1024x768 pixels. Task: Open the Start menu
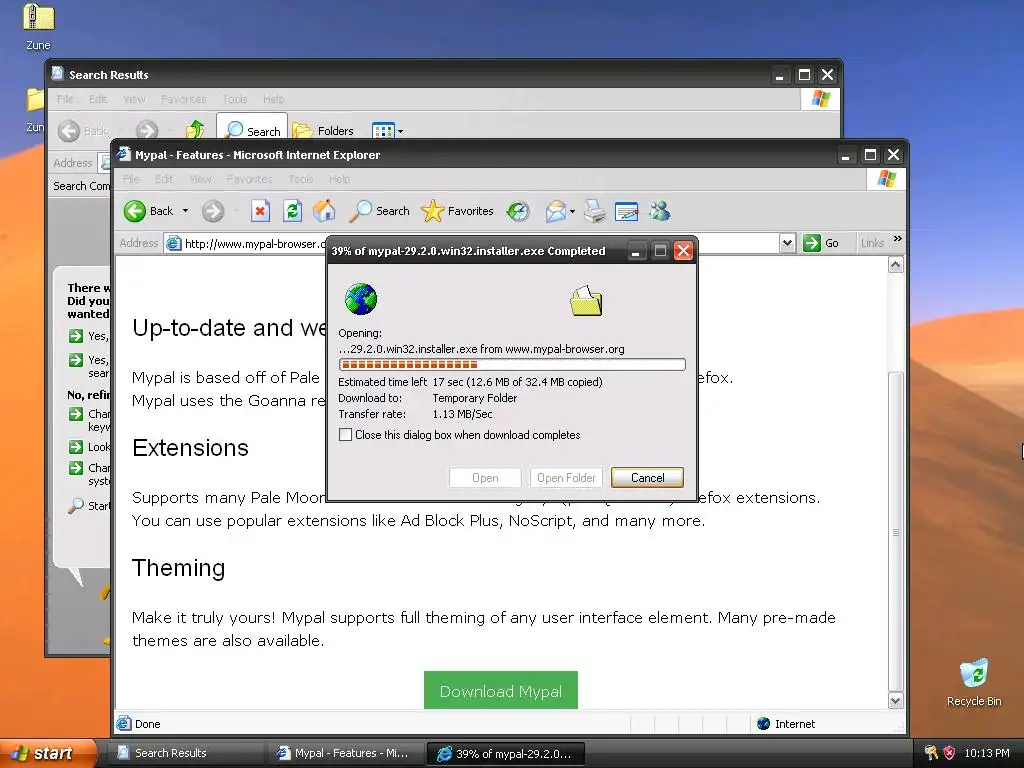point(47,753)
